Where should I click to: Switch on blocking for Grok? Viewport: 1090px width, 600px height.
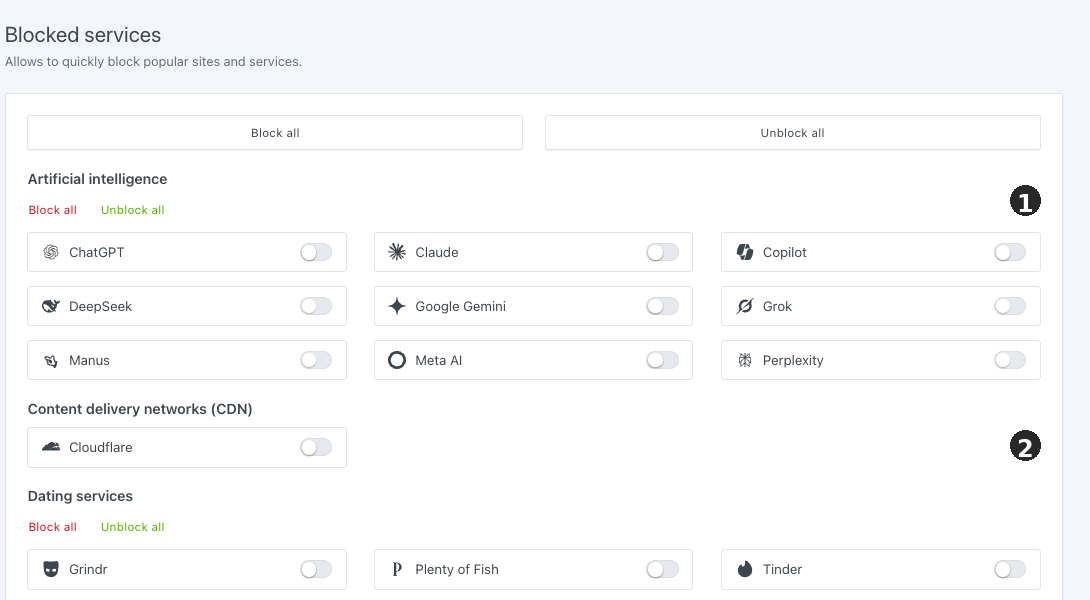point(1010,307)
